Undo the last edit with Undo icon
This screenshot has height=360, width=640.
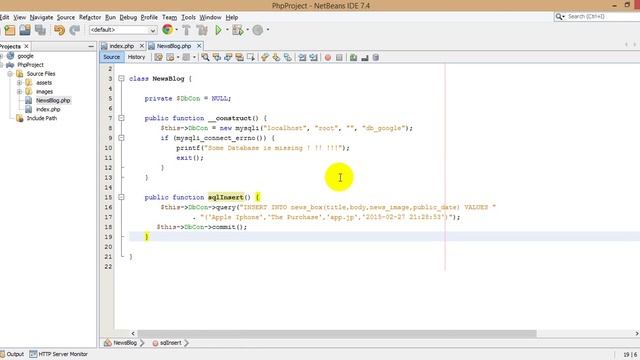(60, 30)
